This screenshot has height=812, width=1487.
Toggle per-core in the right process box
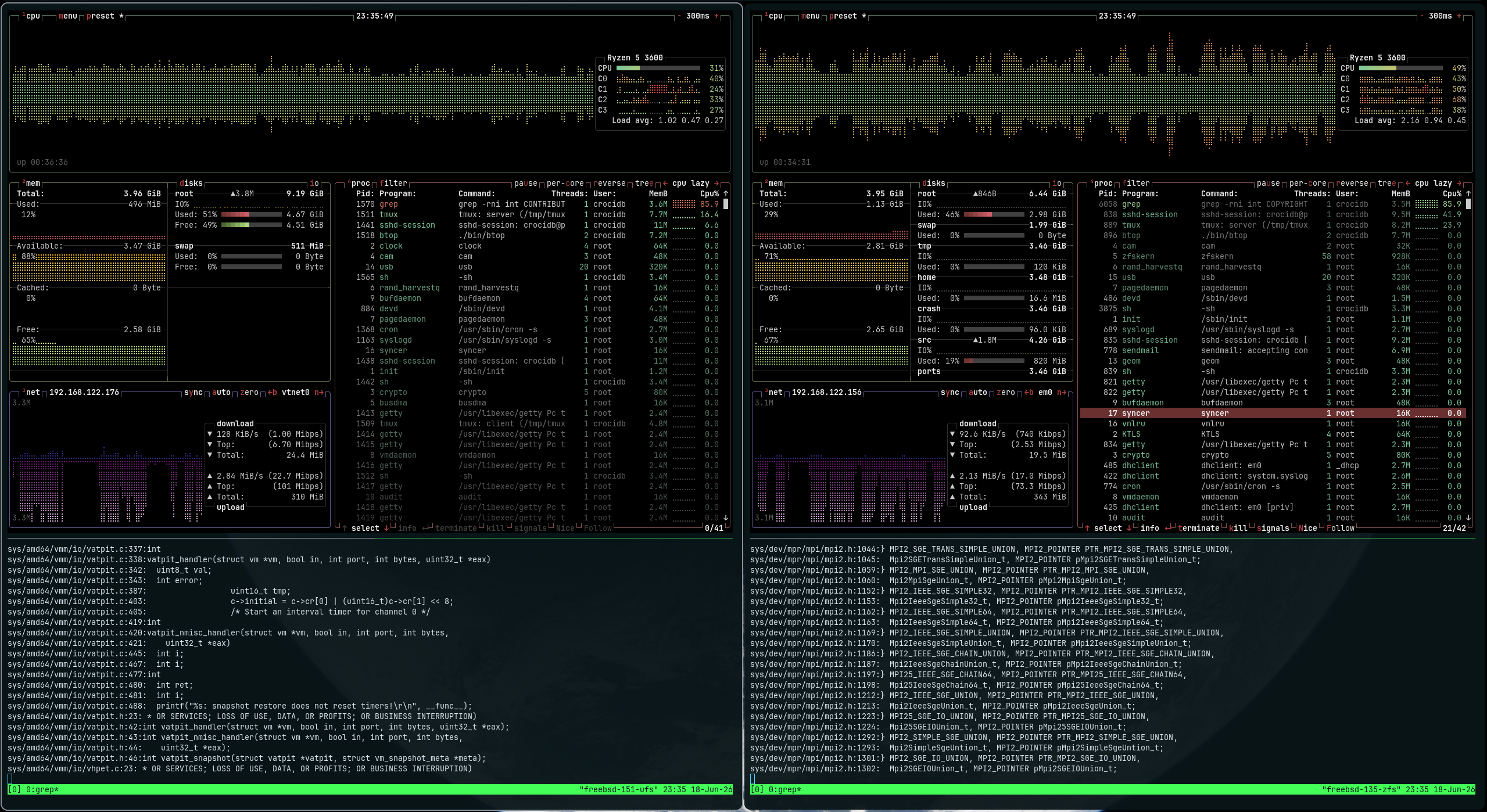pos(1307,183)
